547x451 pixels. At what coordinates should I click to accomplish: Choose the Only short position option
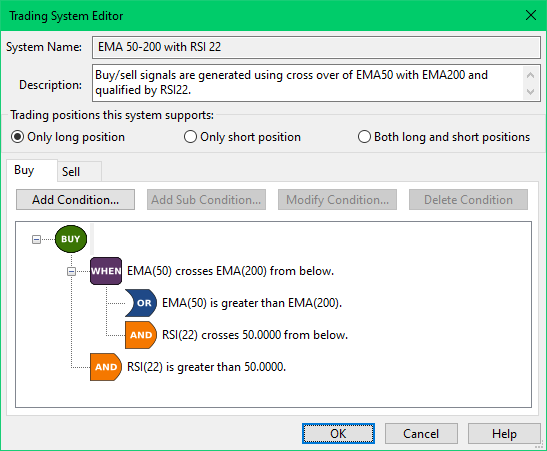click(x=190, y=137)
